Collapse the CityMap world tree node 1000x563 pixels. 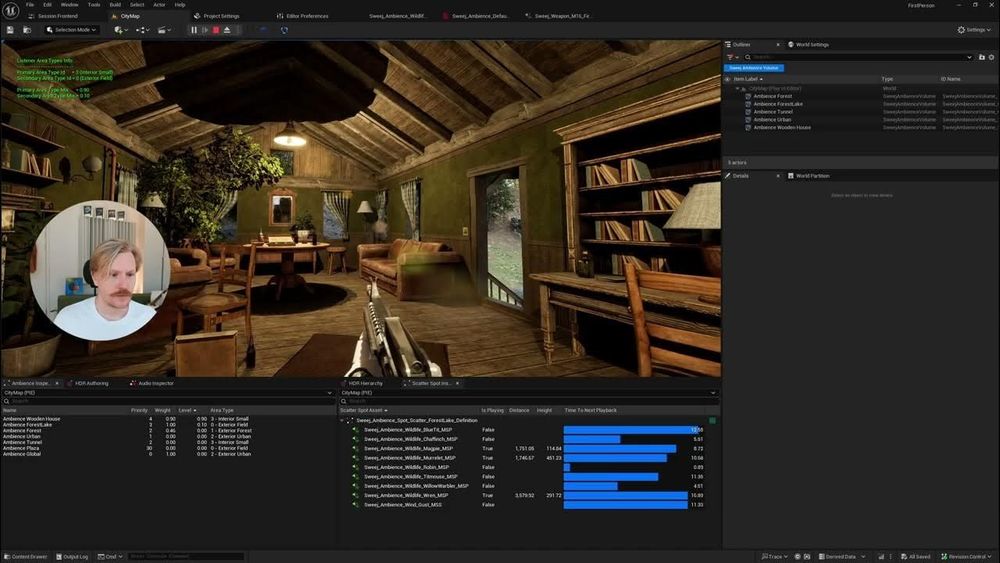737,89
